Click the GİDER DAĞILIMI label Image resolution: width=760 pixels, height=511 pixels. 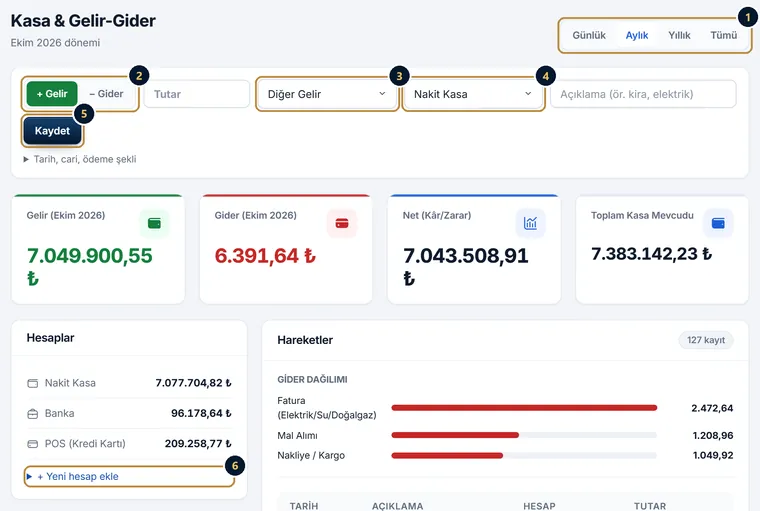tap(312, 380)
